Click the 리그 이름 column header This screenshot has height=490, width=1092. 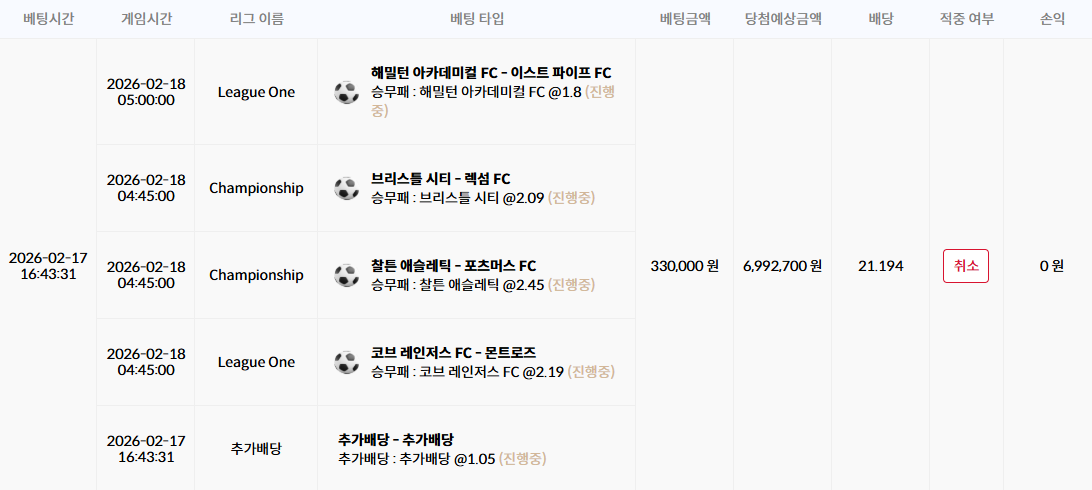pos(256,19)
